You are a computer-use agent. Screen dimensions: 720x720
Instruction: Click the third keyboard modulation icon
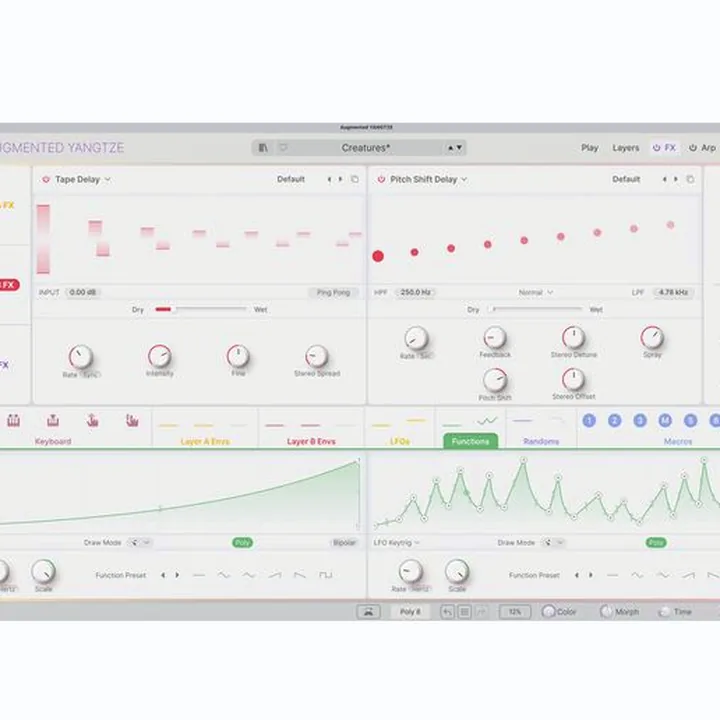point(92,420)
